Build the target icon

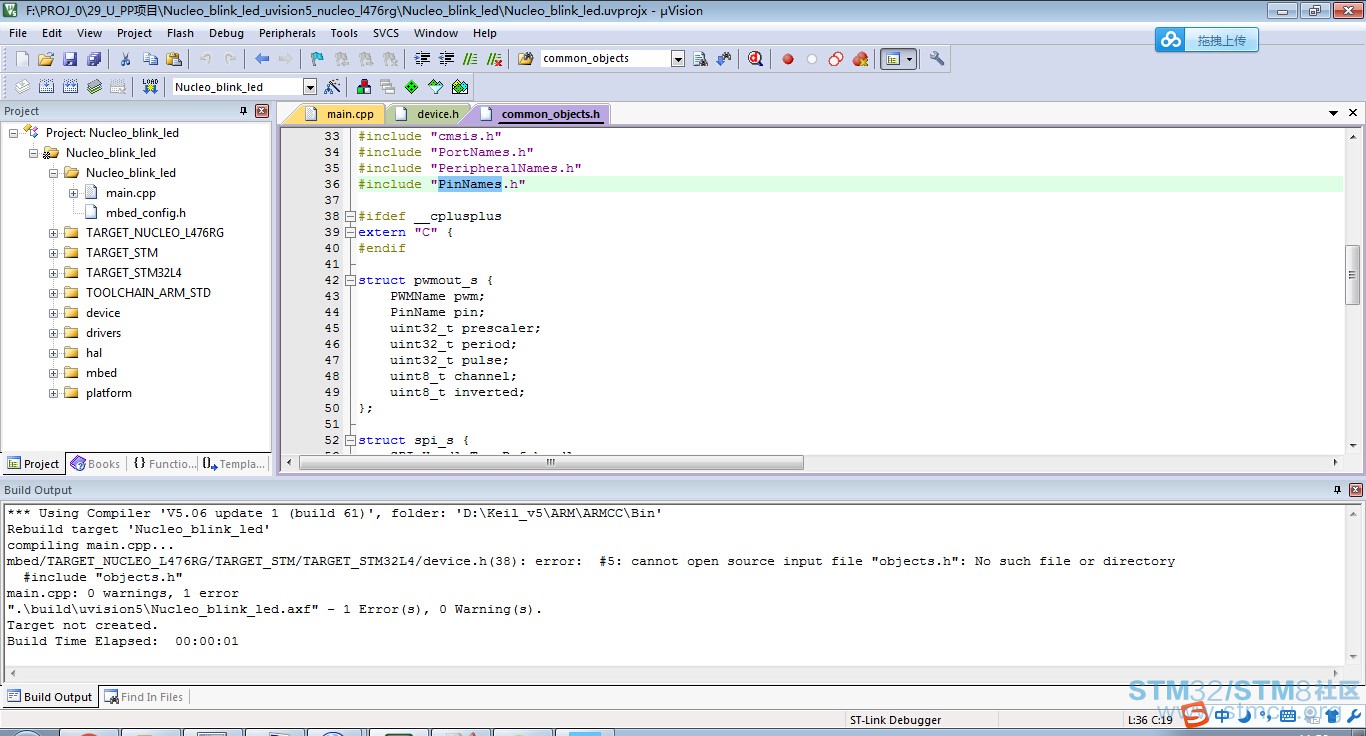coord(46,87)
